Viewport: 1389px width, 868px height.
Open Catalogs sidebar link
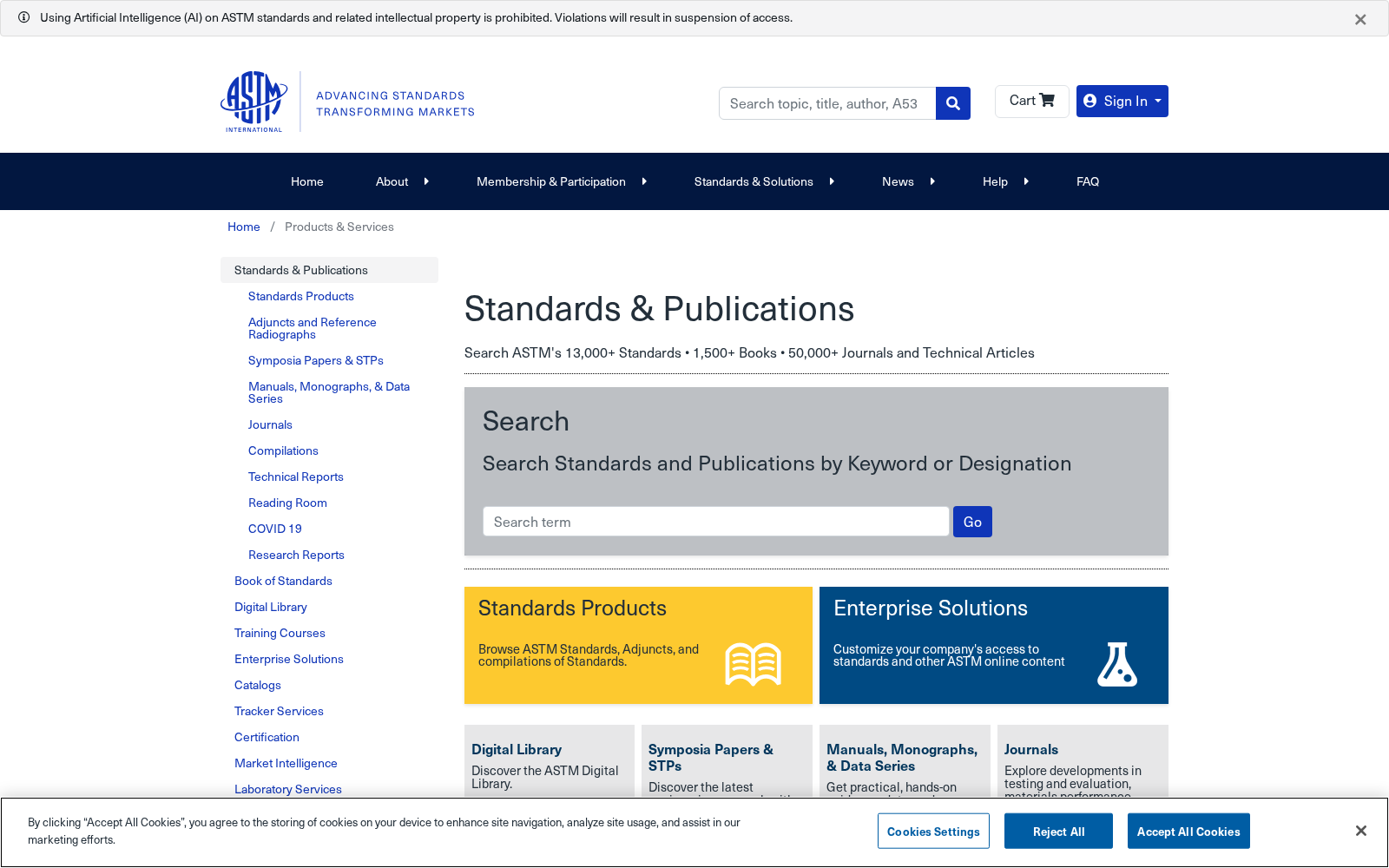[x=258, y=685]
